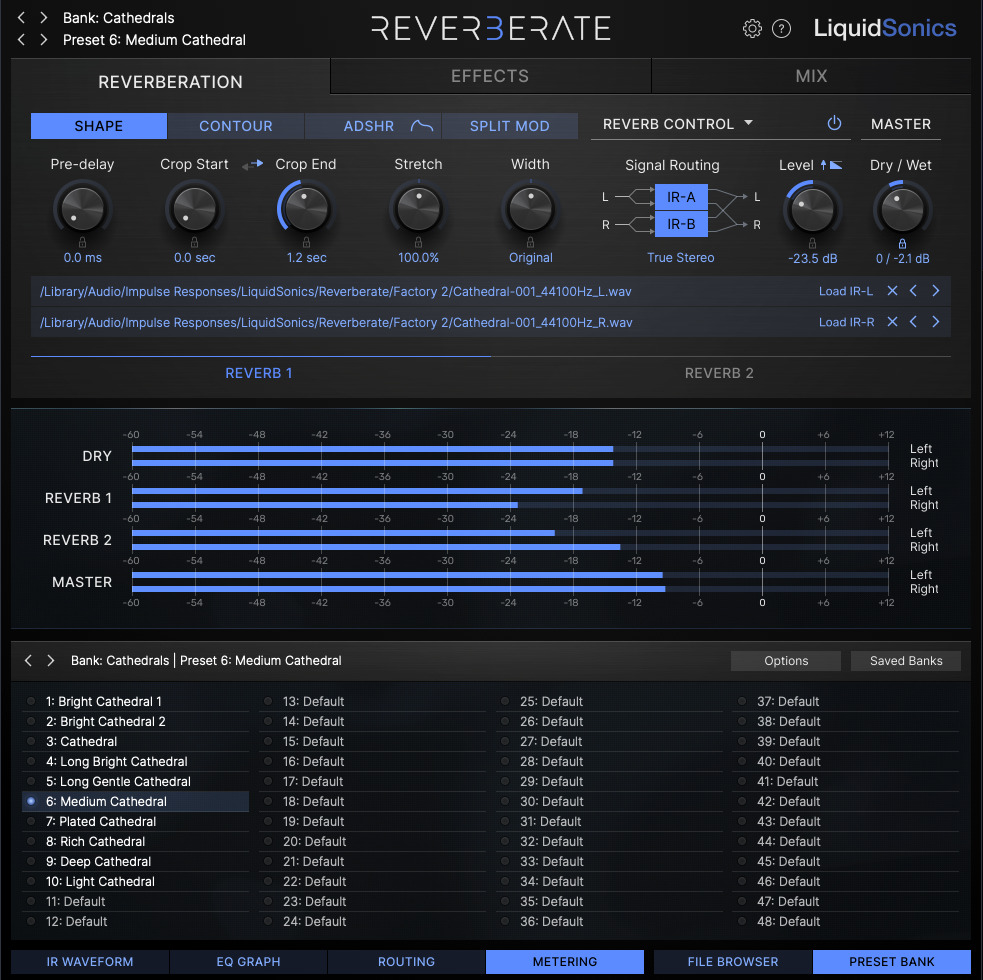Clear the IR-L file with X icon
The width and height of the screenshot is (983, 980).
click(892, 290)
